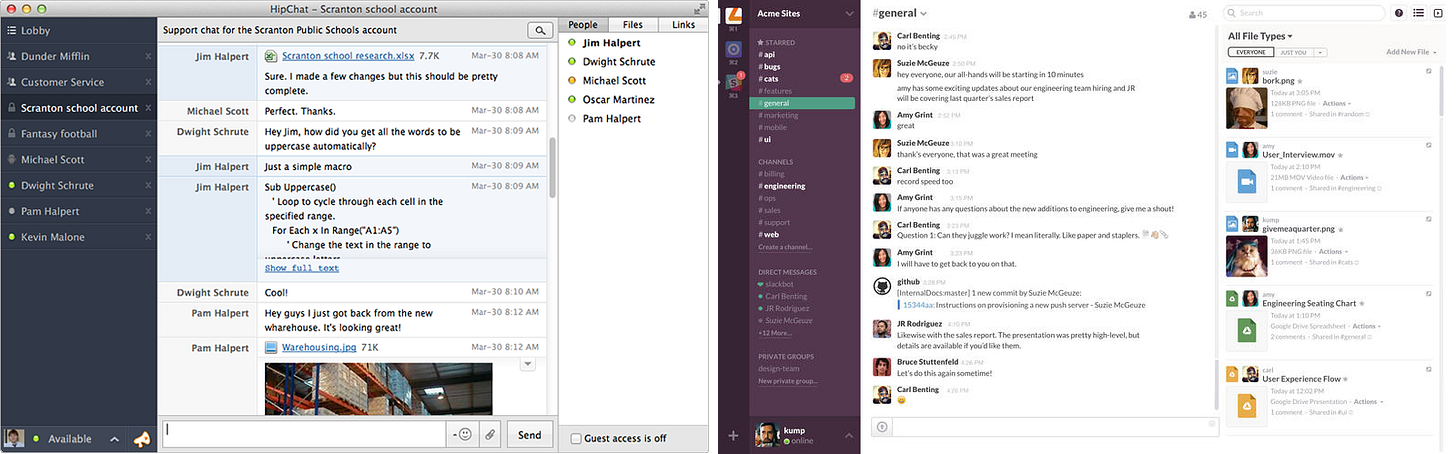This screenshot has width=1456, height=454.
Task: Click the github avatar in Slack messages
Action: point(882,286)
